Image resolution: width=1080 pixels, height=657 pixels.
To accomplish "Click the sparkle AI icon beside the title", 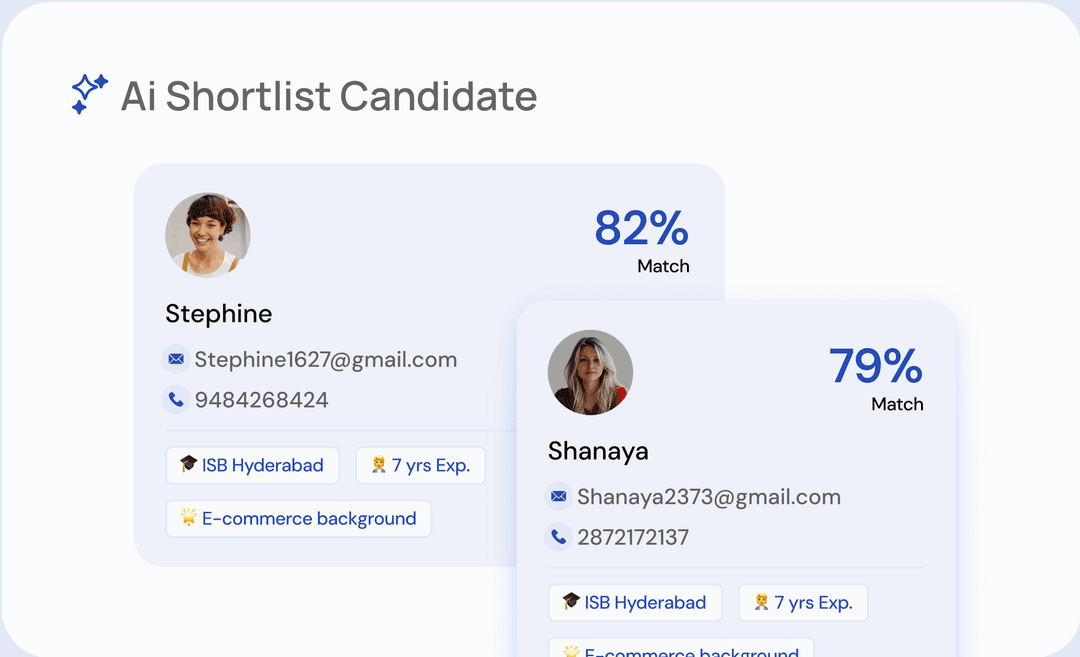I will (x=89, y=93).
